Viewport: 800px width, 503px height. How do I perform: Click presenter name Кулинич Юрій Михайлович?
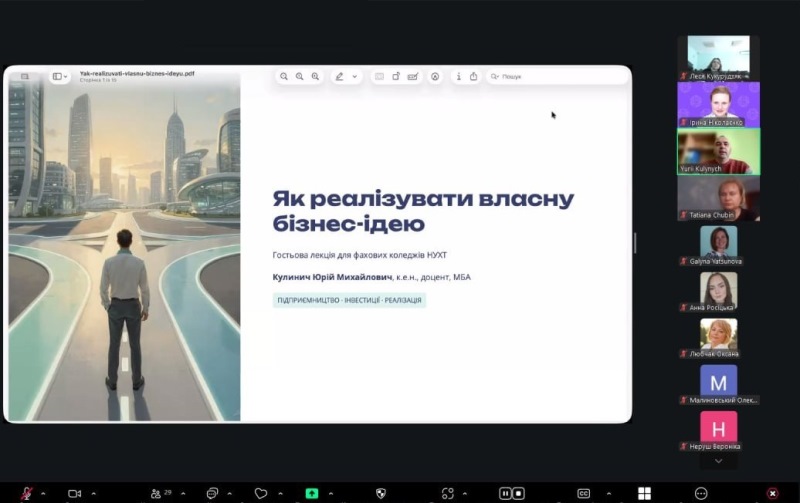332,277
